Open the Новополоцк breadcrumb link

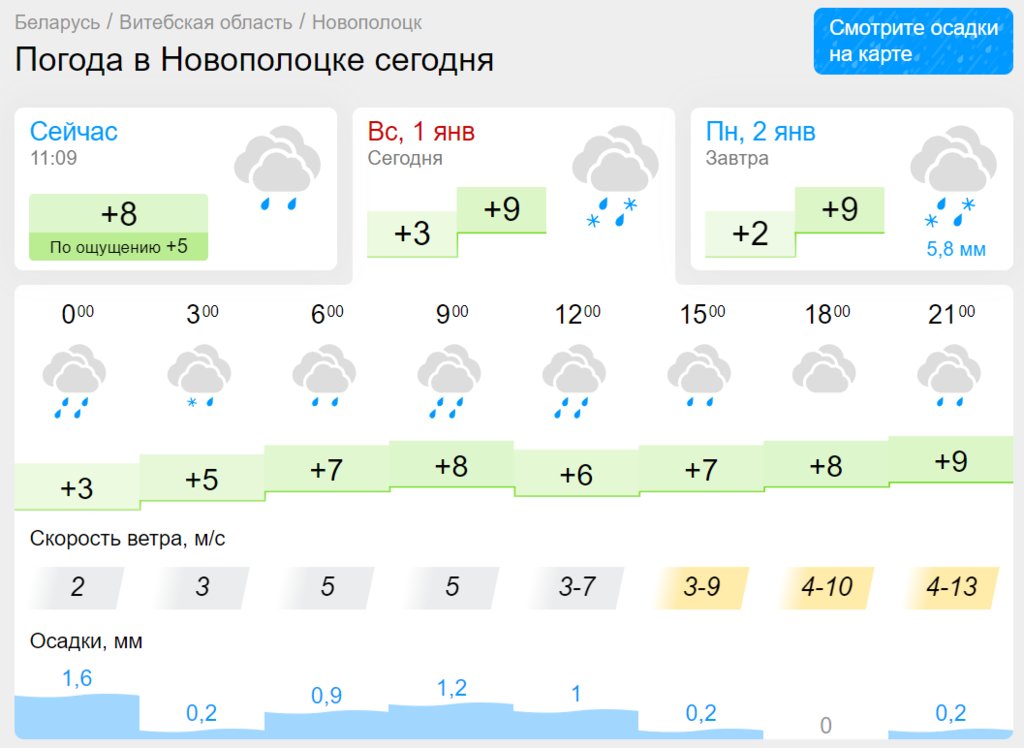click(x=367, y=22)
